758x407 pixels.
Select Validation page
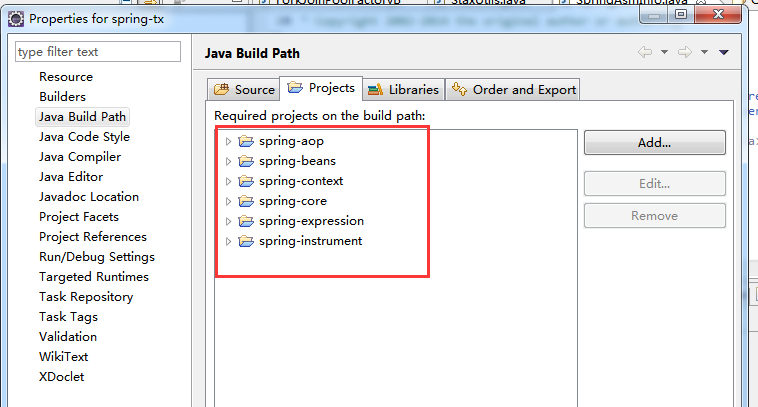68,337
